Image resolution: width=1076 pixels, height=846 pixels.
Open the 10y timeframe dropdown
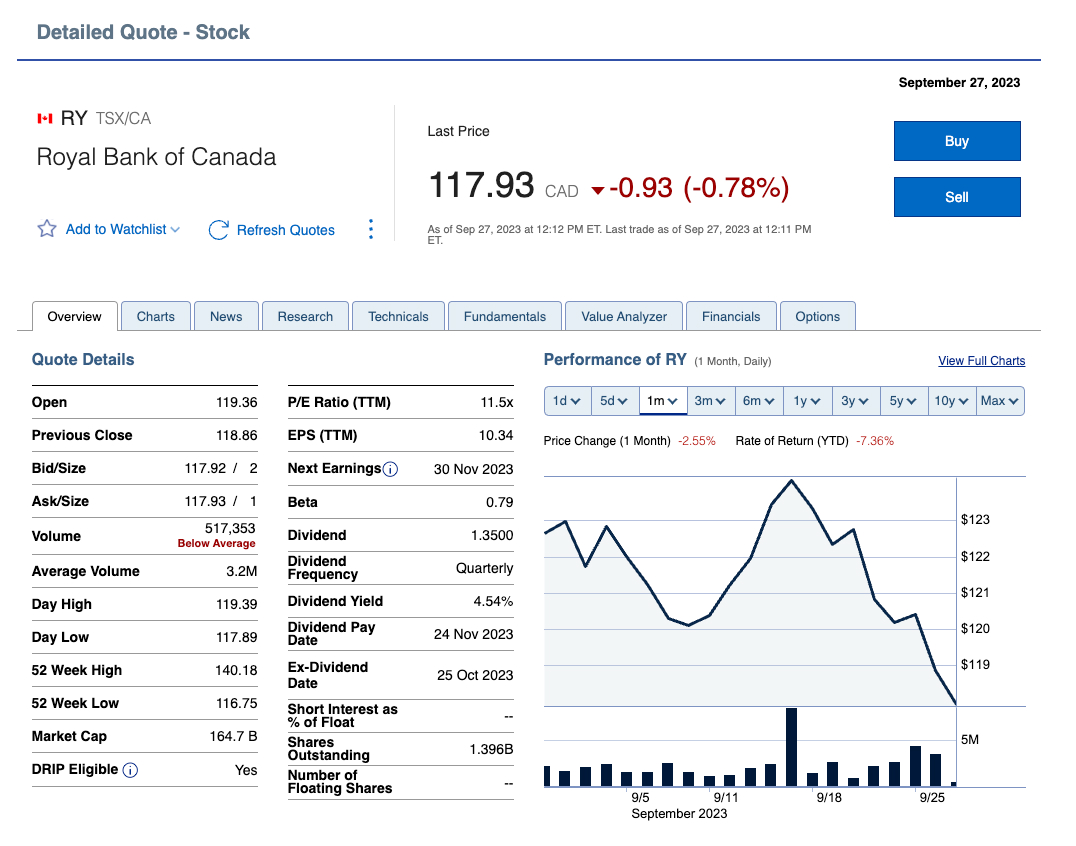pyautogui.click(x=951, y=401)
